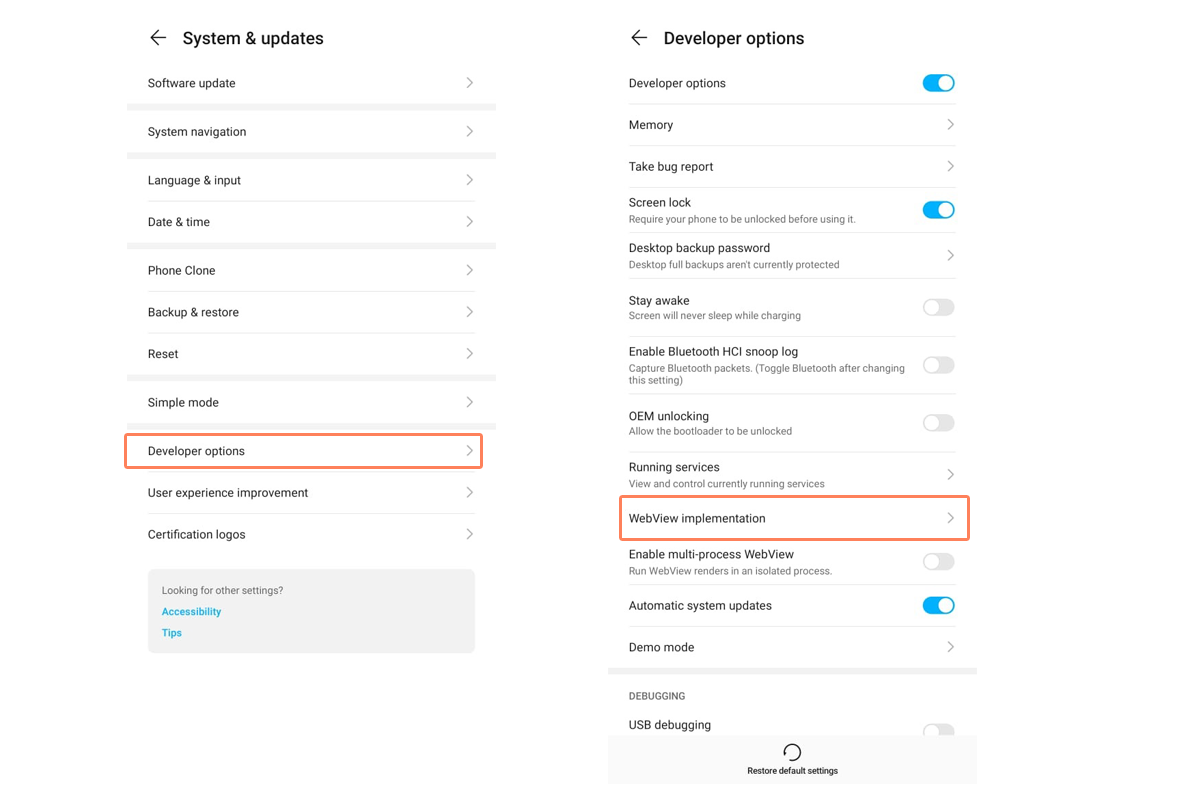This screenshot has width=1200, height=800.
Task: Open Software update chevron
Action: tap(469, 83)
